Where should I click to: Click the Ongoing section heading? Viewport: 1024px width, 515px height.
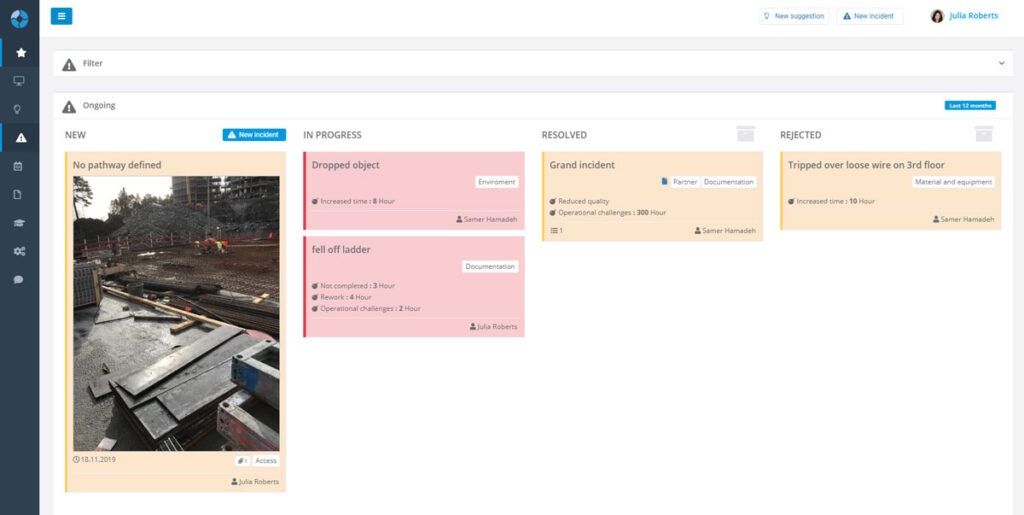coord(99,105)
